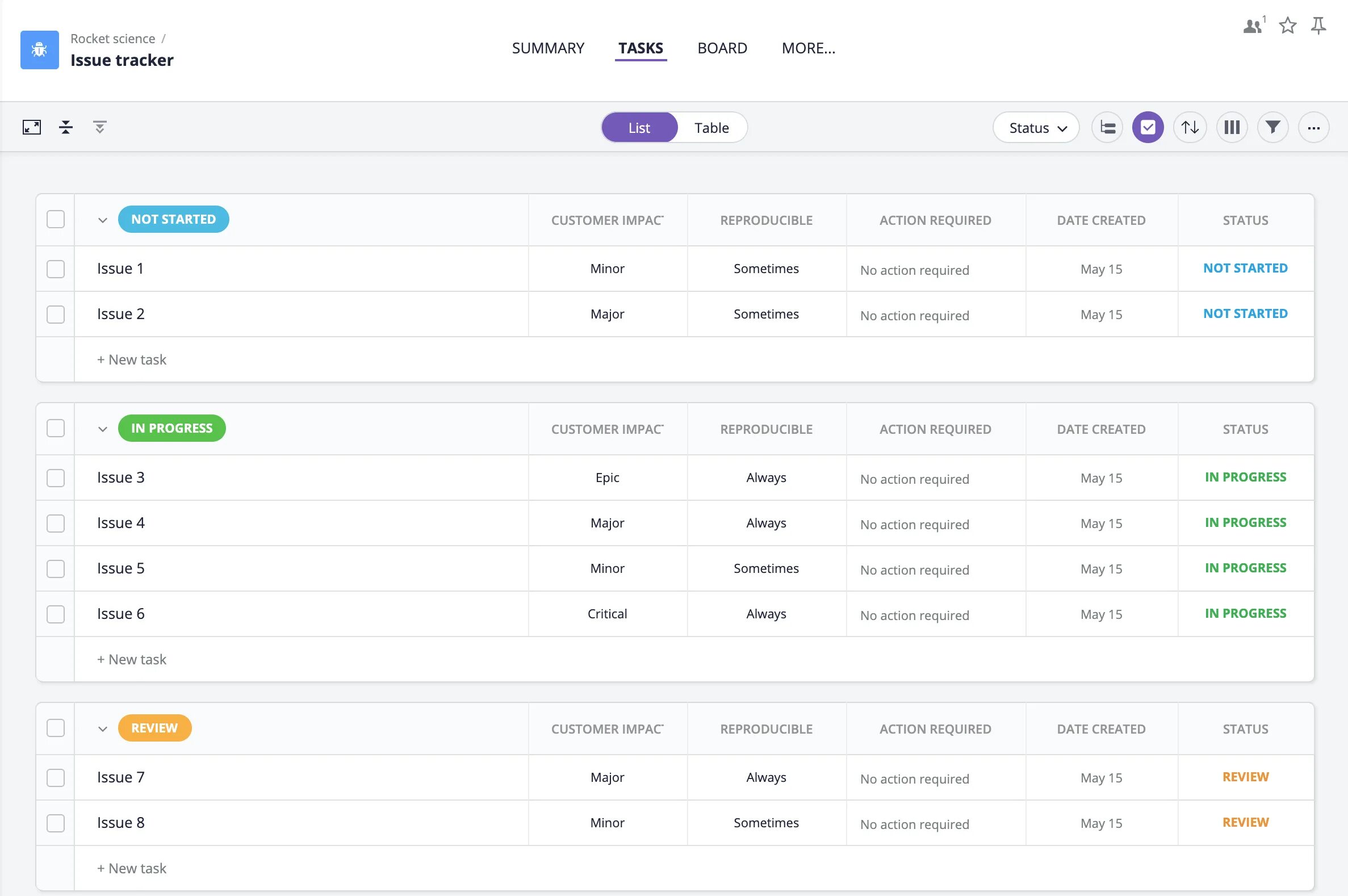The width and height of the screenshot is (1348, 896).
Task: Switch to the Board tab
Action: click(722, 48)
